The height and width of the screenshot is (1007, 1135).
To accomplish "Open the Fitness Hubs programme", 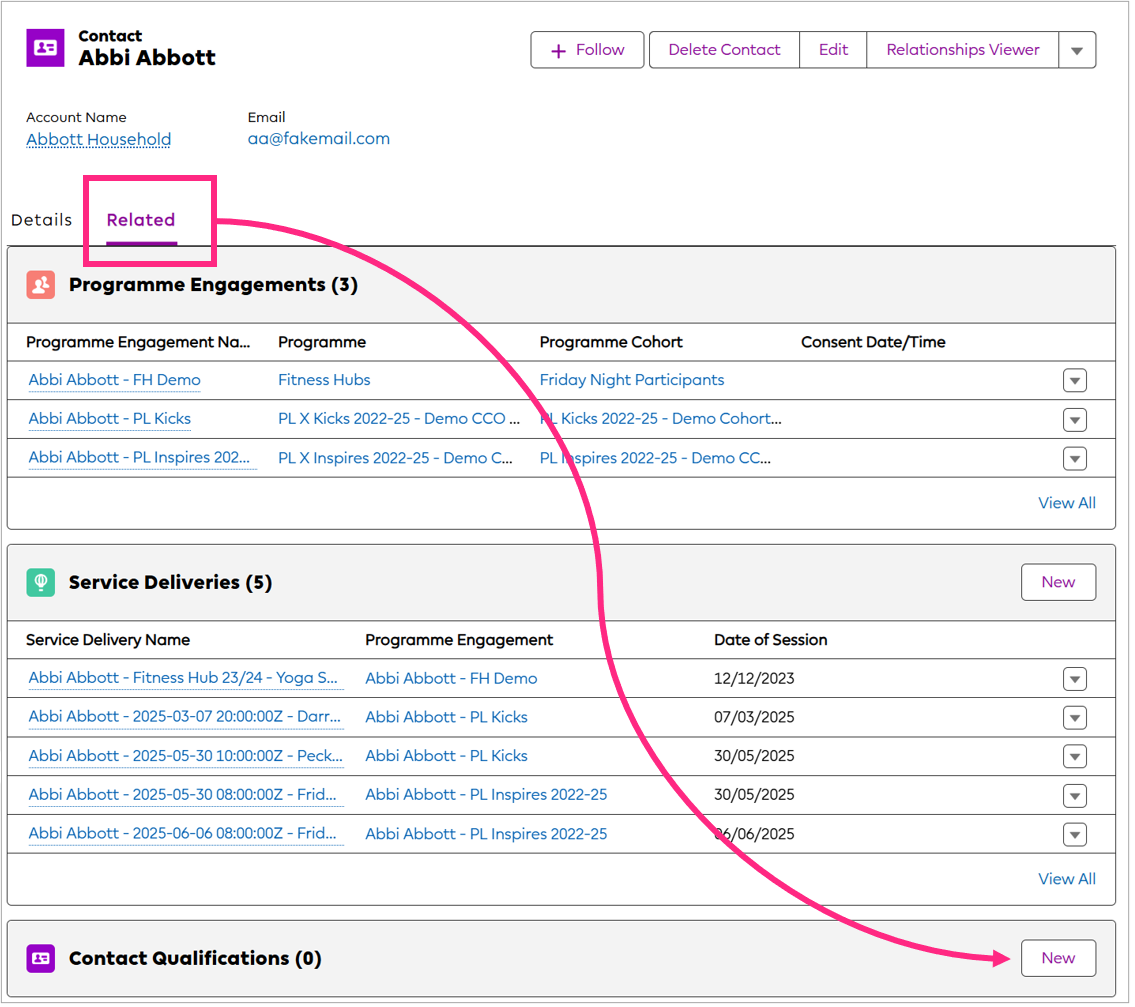I will [x=323, y=380].
